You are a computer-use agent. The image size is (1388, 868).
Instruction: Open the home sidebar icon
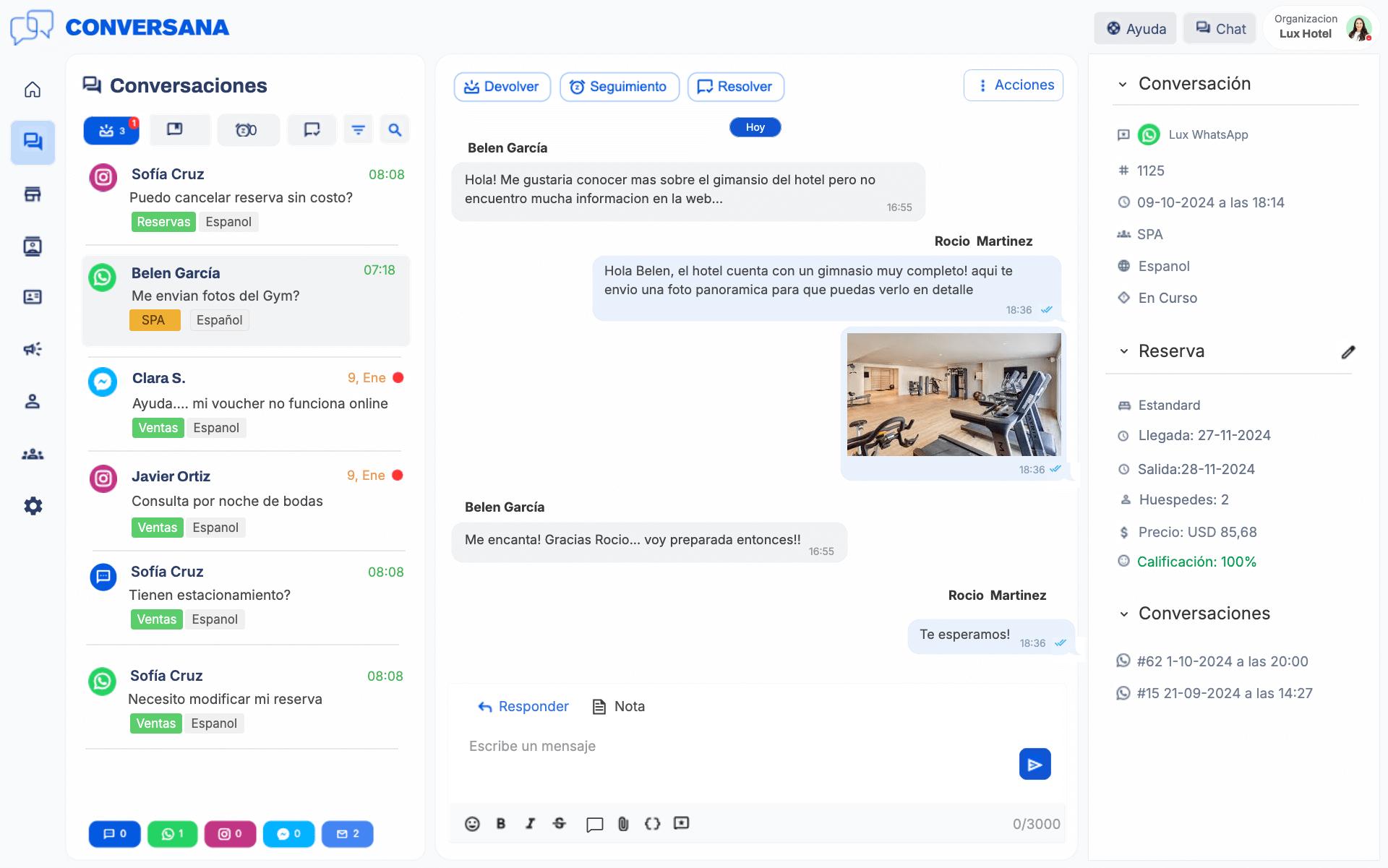33,90
